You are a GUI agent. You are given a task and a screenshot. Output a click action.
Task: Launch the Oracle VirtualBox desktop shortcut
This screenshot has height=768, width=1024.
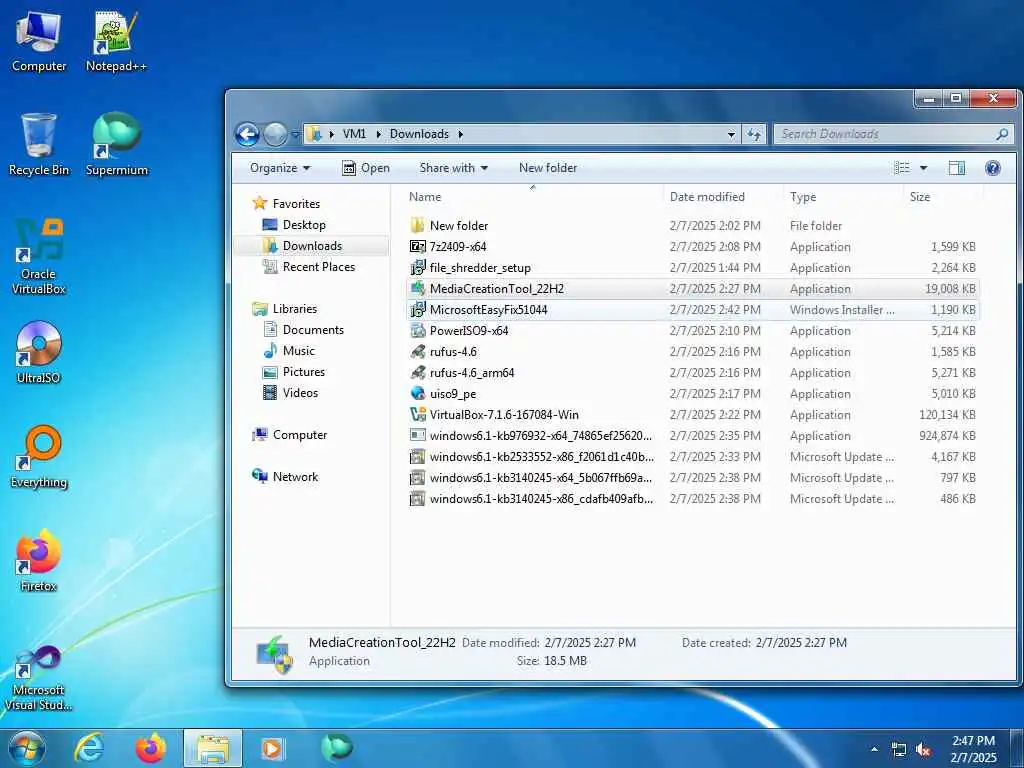tap(39, 257)
